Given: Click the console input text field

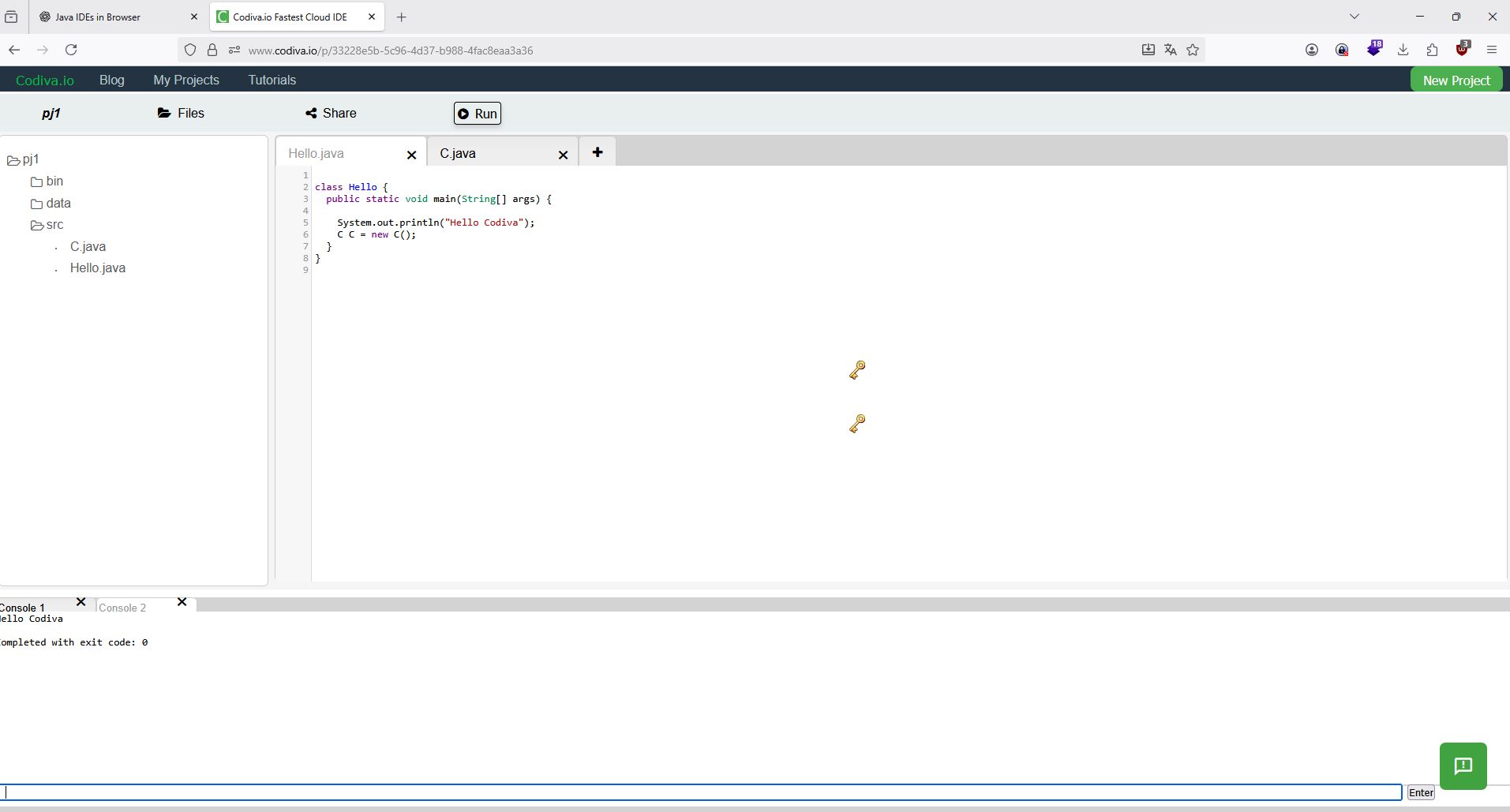Looking at the screenshot, I should 701,792.
